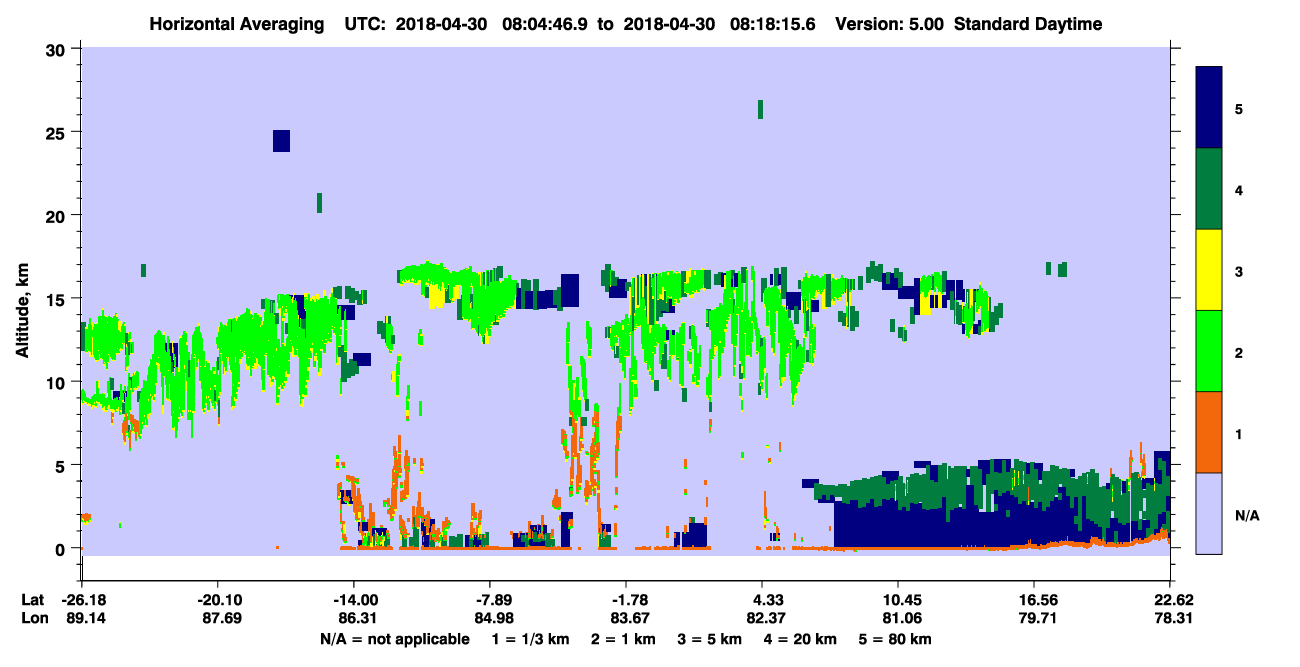Click the 'Standard Daytime' text
Viewport: 1300px width, 667px height.
1028,24
